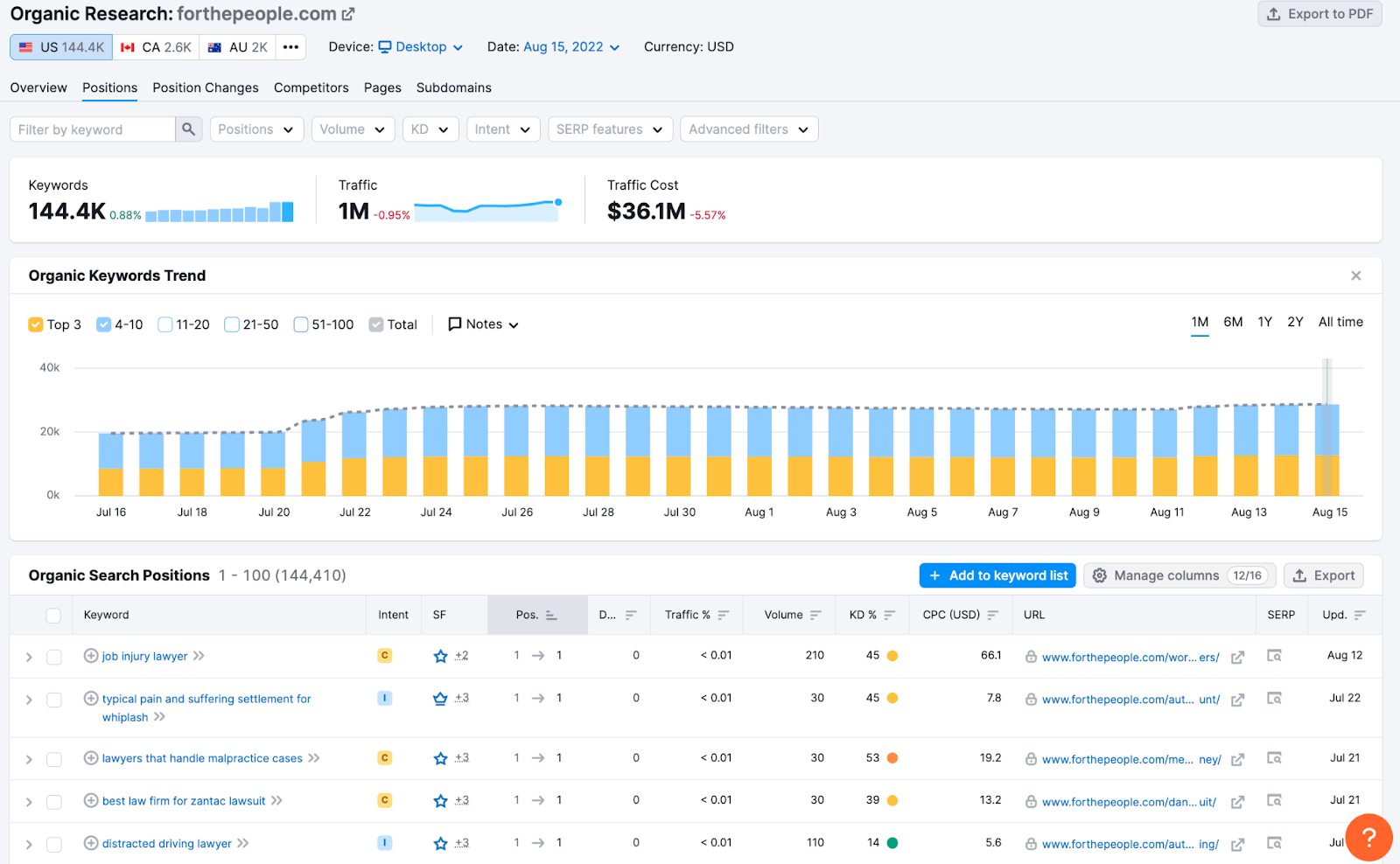Open Volume filter dropdown
This screenshot has width=1400, height=864.
pos(353,129)
